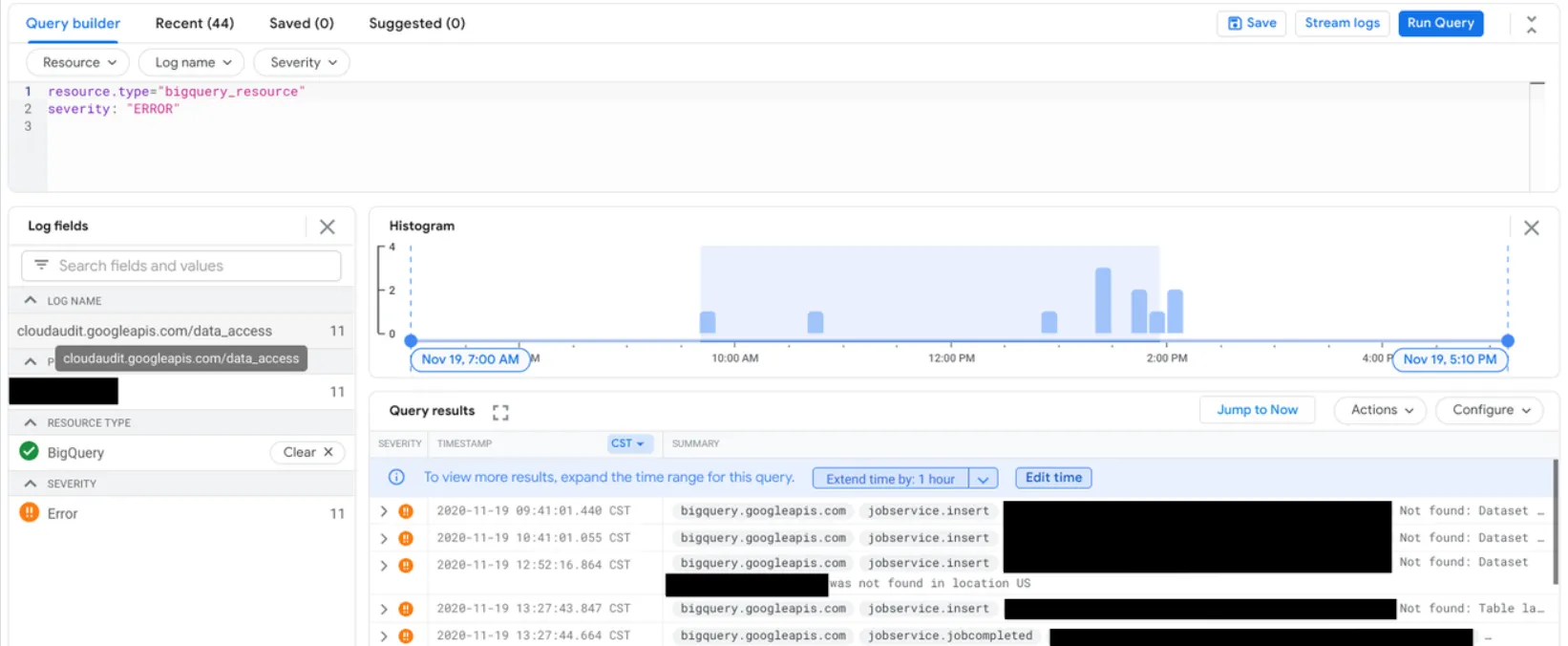Image resolution: width=1568 pixels, height=646 pixels.
Task: Collapse the SEVERITY section
Action: pyautogui.click(x=31, y=484)
